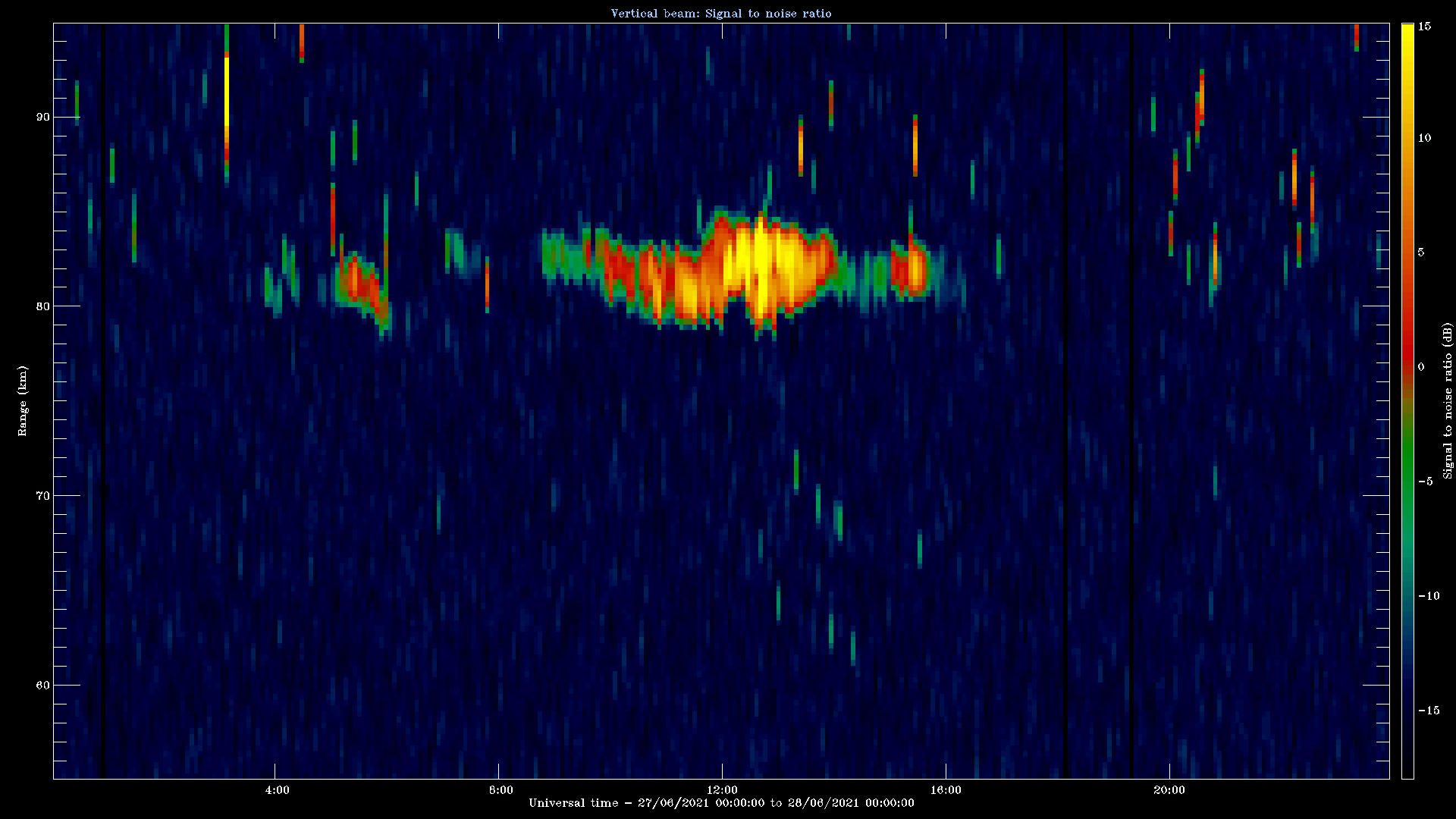Click the 60 km range tick label
The image size is (1456, 819).
point(42,686)
